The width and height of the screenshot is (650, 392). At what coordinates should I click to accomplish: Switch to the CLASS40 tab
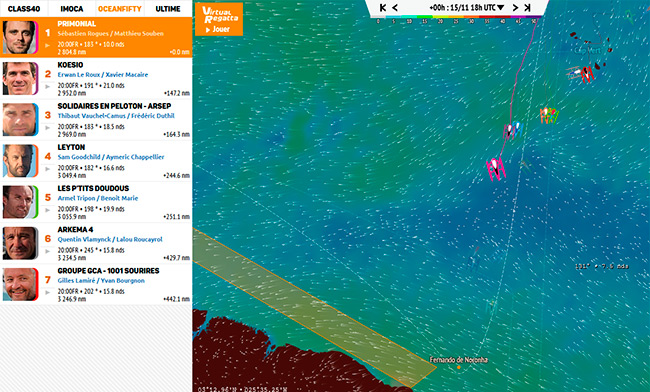click(x=24, y=8)
